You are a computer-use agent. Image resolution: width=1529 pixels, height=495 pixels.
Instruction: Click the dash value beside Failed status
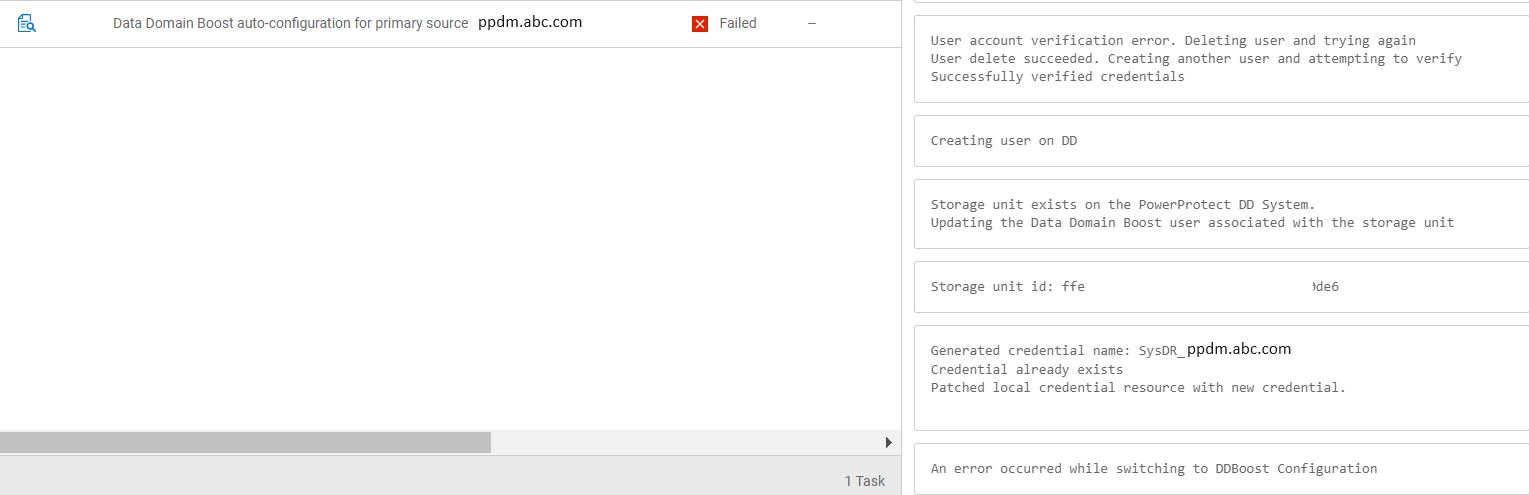click(x=812, y=23)
